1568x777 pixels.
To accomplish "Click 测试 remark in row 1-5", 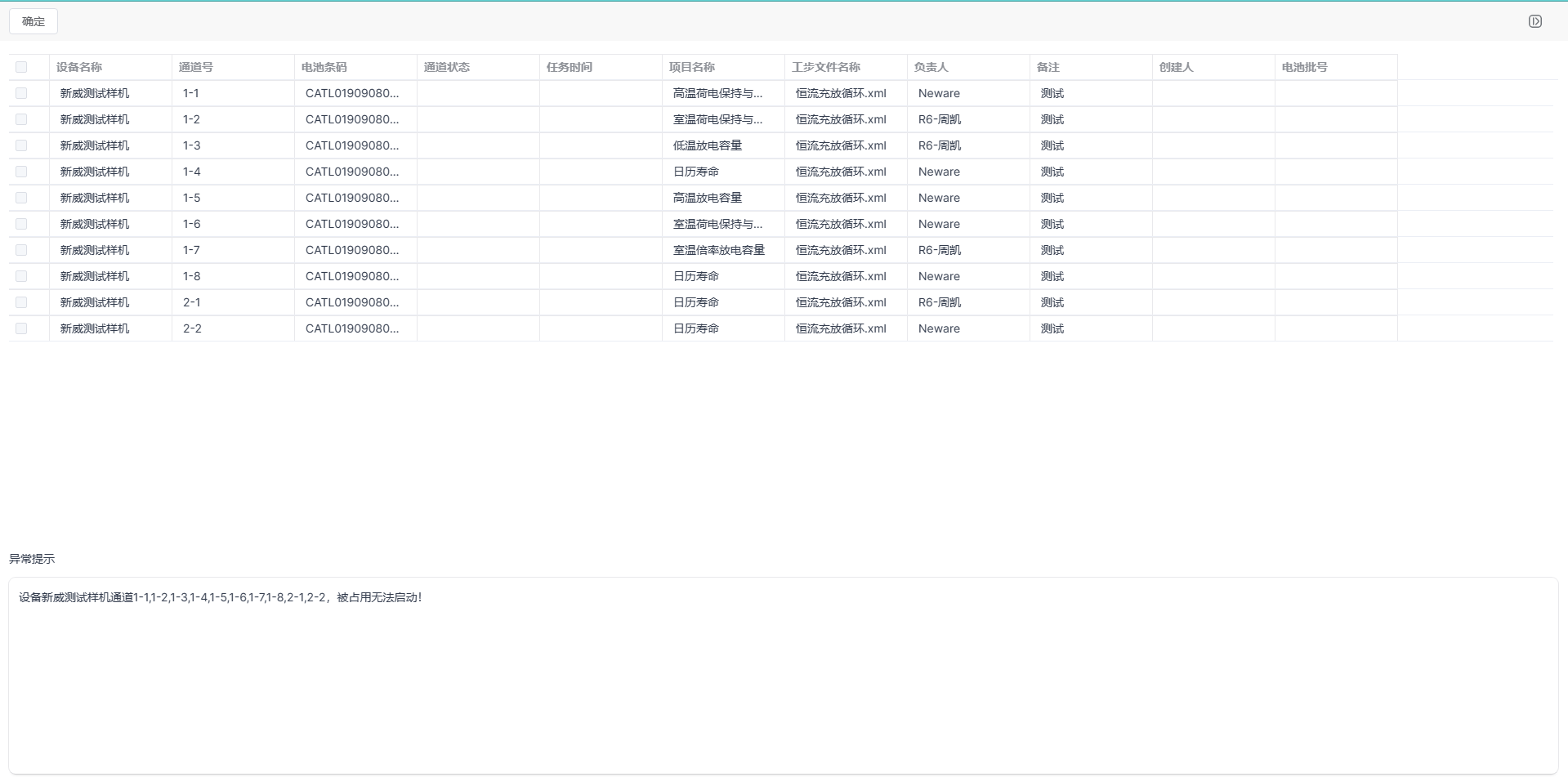I will (1052, 198).
